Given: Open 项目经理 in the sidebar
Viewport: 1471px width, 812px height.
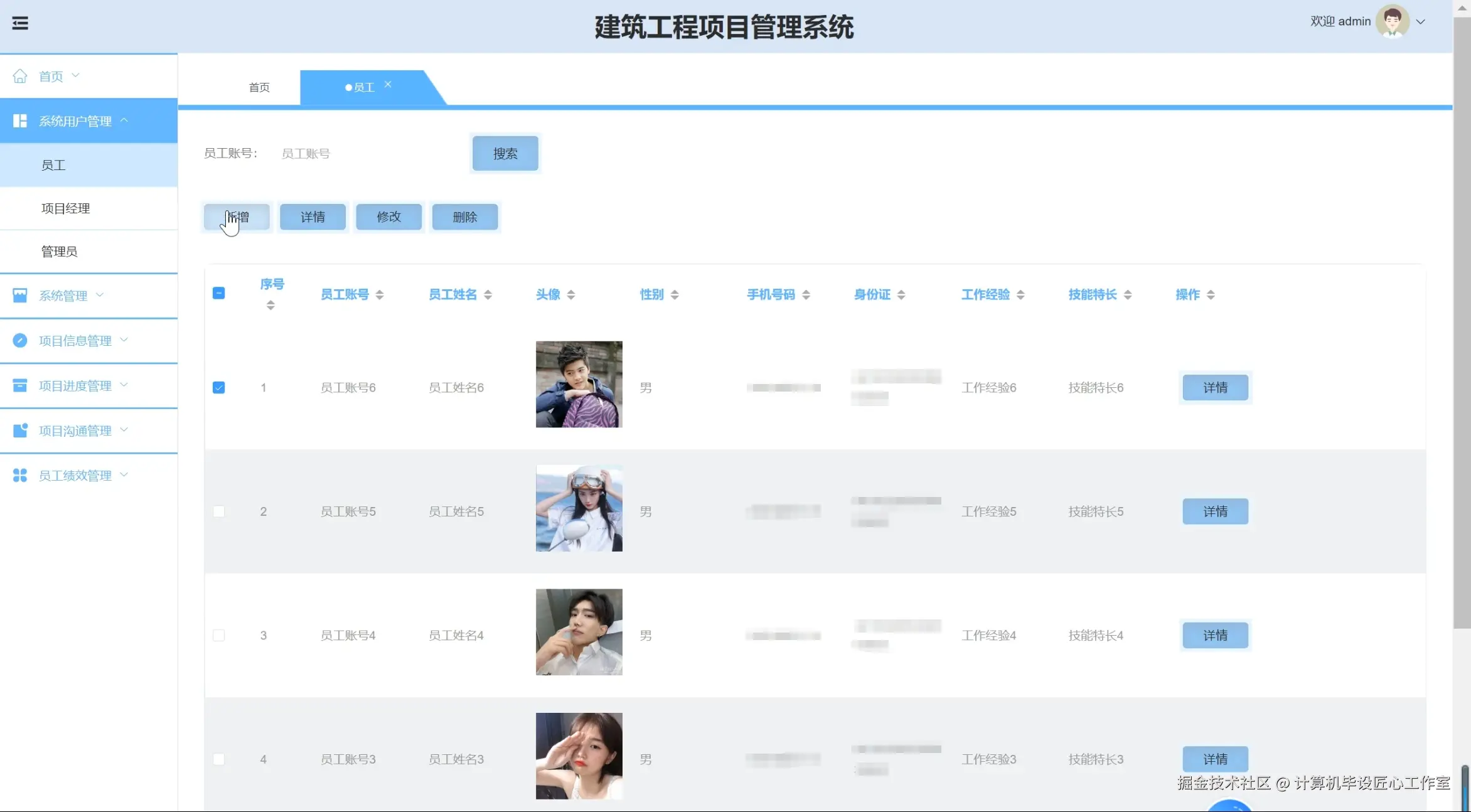Looking at the screenshot, I should pyautogui.click(x=66, y=208).
